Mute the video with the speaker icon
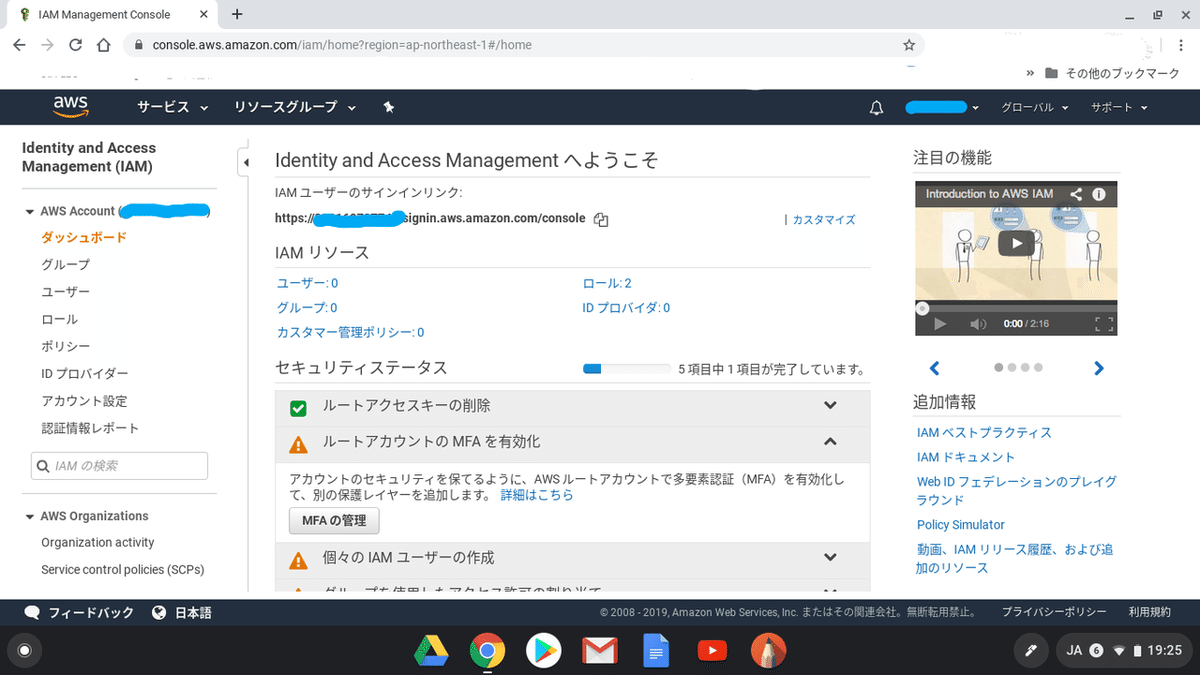Screen dimensions: 1200x675 [x=978, y=324]
